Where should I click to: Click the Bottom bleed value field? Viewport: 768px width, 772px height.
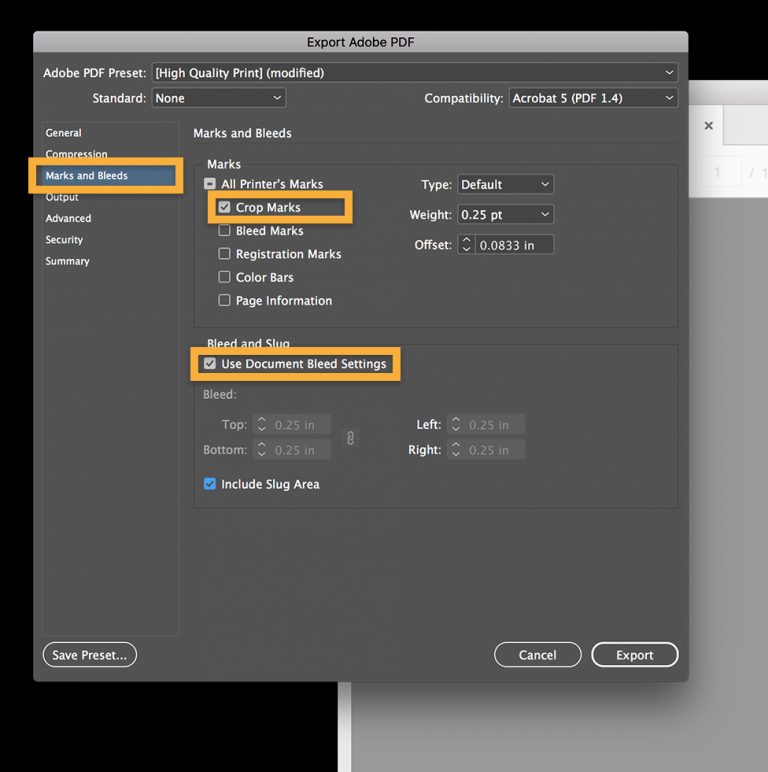tap(300, 450)
